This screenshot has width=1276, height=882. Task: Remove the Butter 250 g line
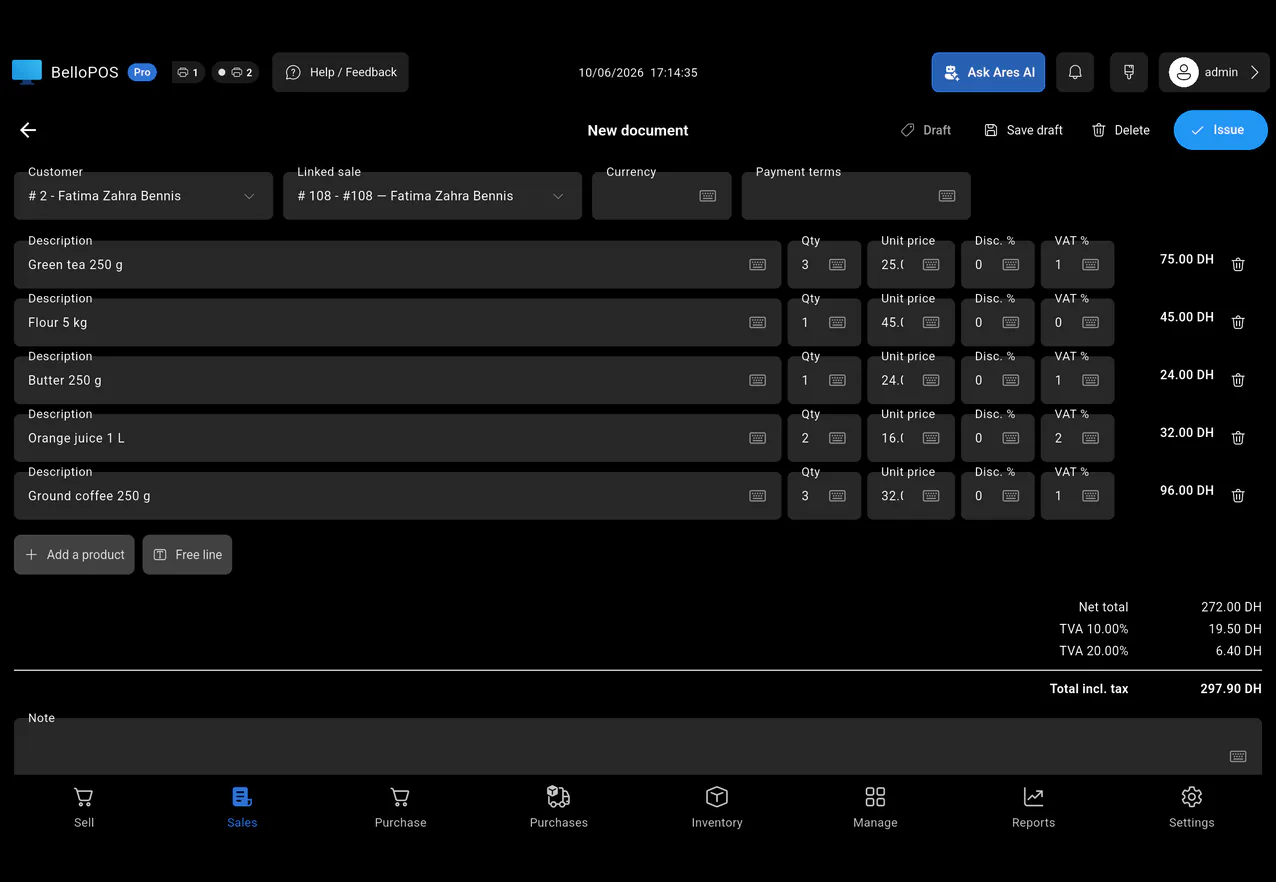[1238, 381]
